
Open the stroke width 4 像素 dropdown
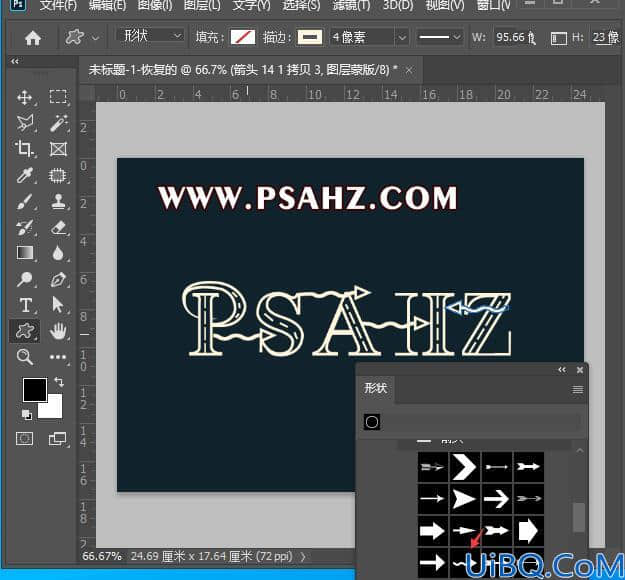(402, 38)
